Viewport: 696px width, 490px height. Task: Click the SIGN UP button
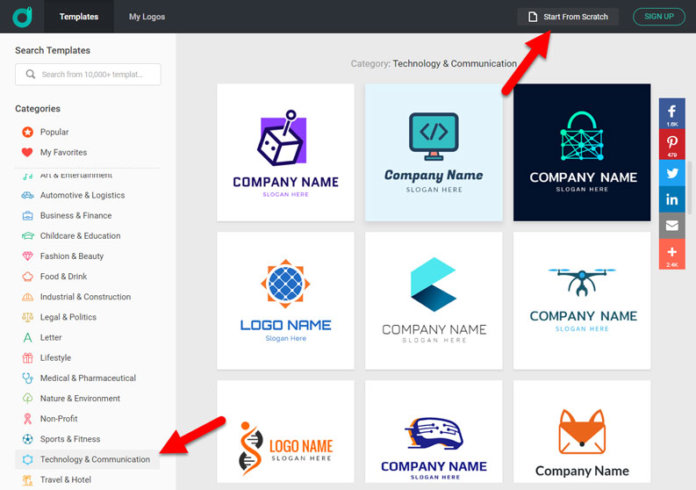659,17
